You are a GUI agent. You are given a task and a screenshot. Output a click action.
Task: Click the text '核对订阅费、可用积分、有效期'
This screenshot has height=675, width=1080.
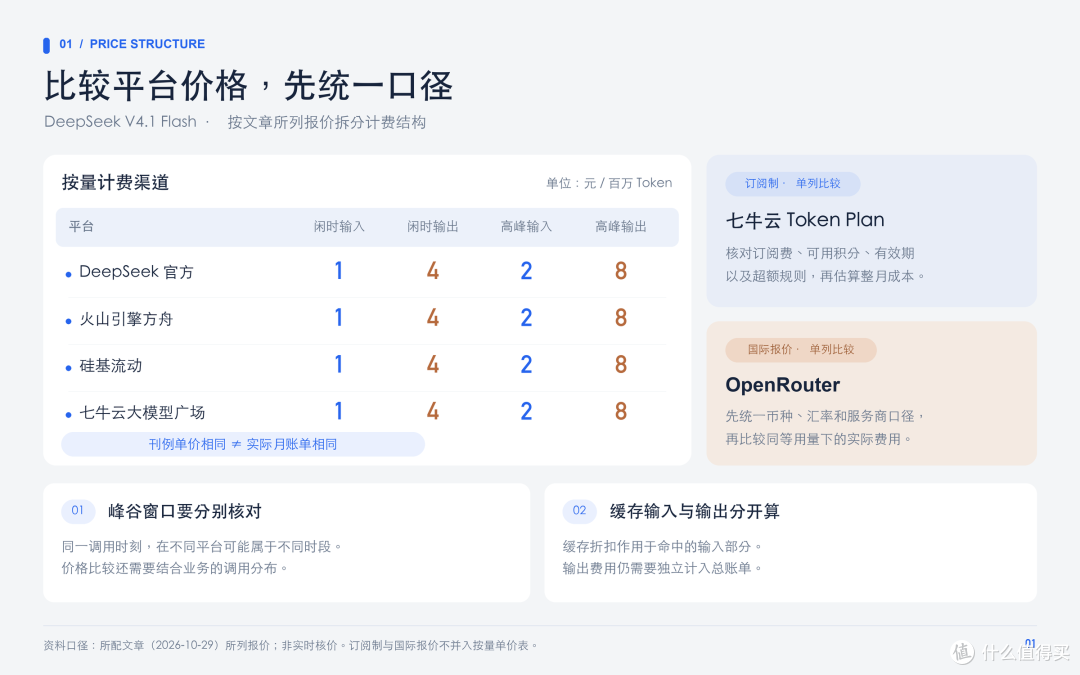[x=820, y=253]
